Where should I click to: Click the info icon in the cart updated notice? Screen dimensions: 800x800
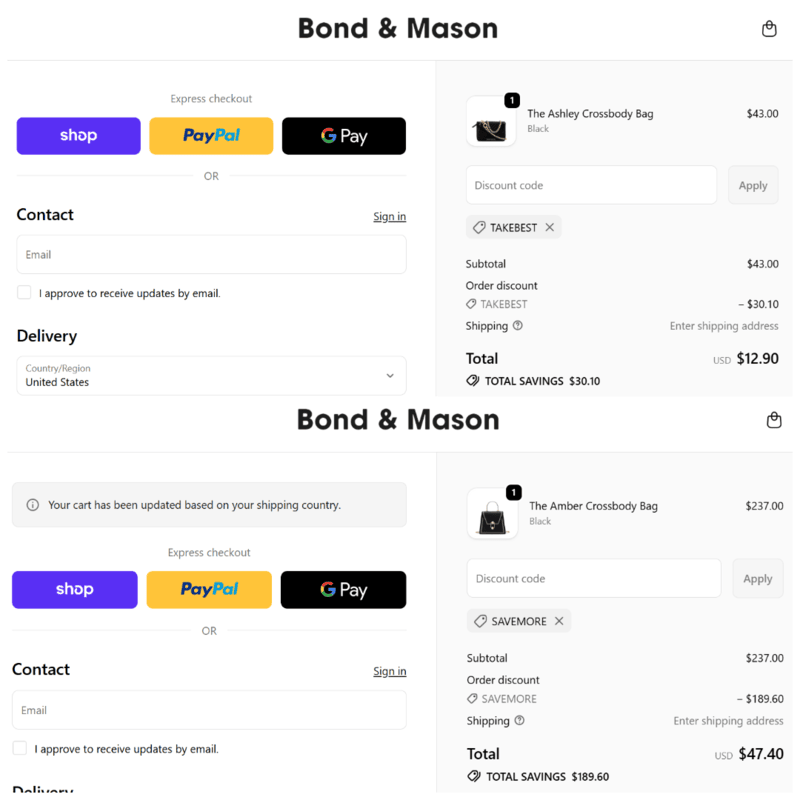pyautogui.click(x=33, y=505)
